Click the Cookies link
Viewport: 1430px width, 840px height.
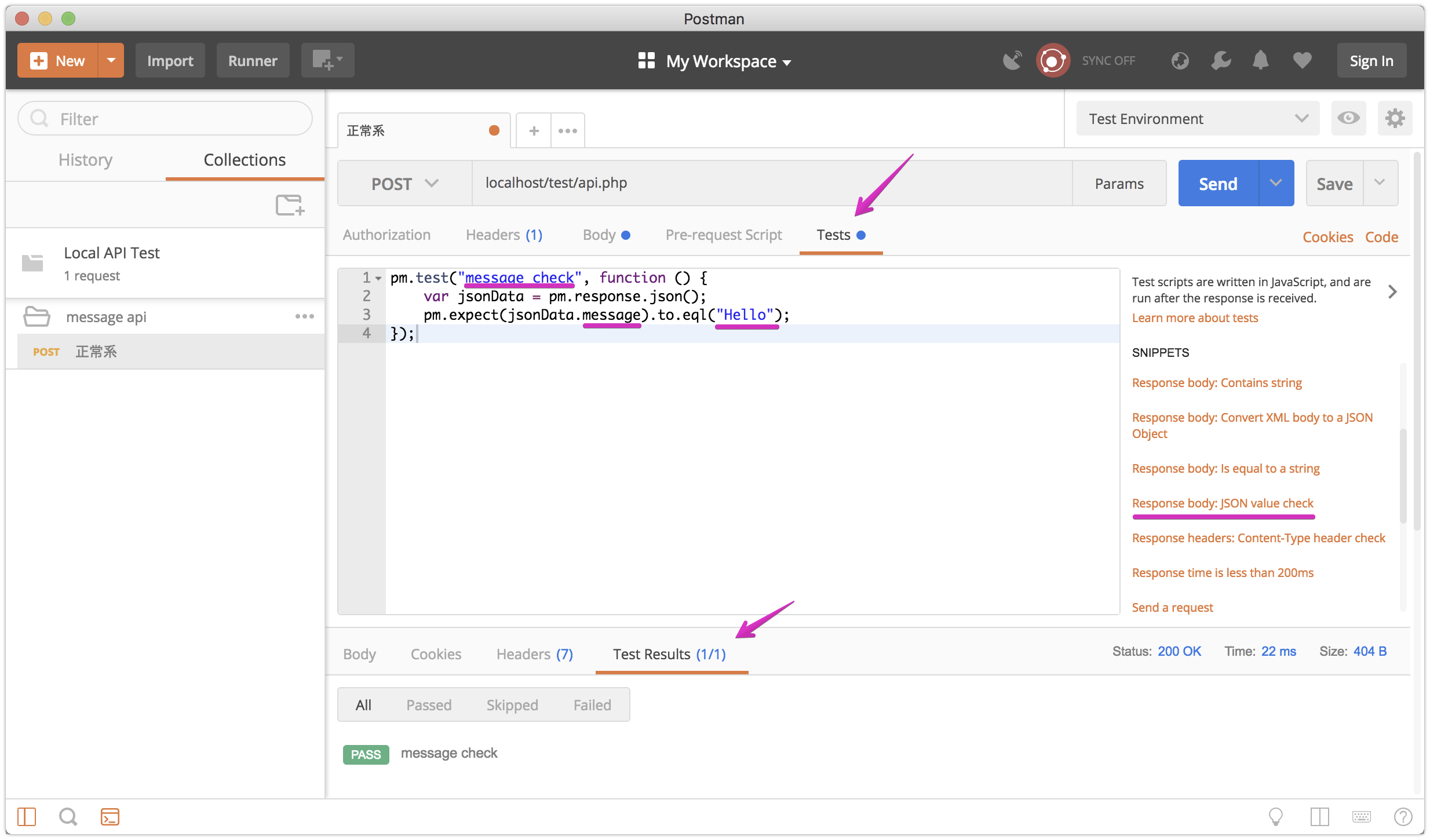1327,237
